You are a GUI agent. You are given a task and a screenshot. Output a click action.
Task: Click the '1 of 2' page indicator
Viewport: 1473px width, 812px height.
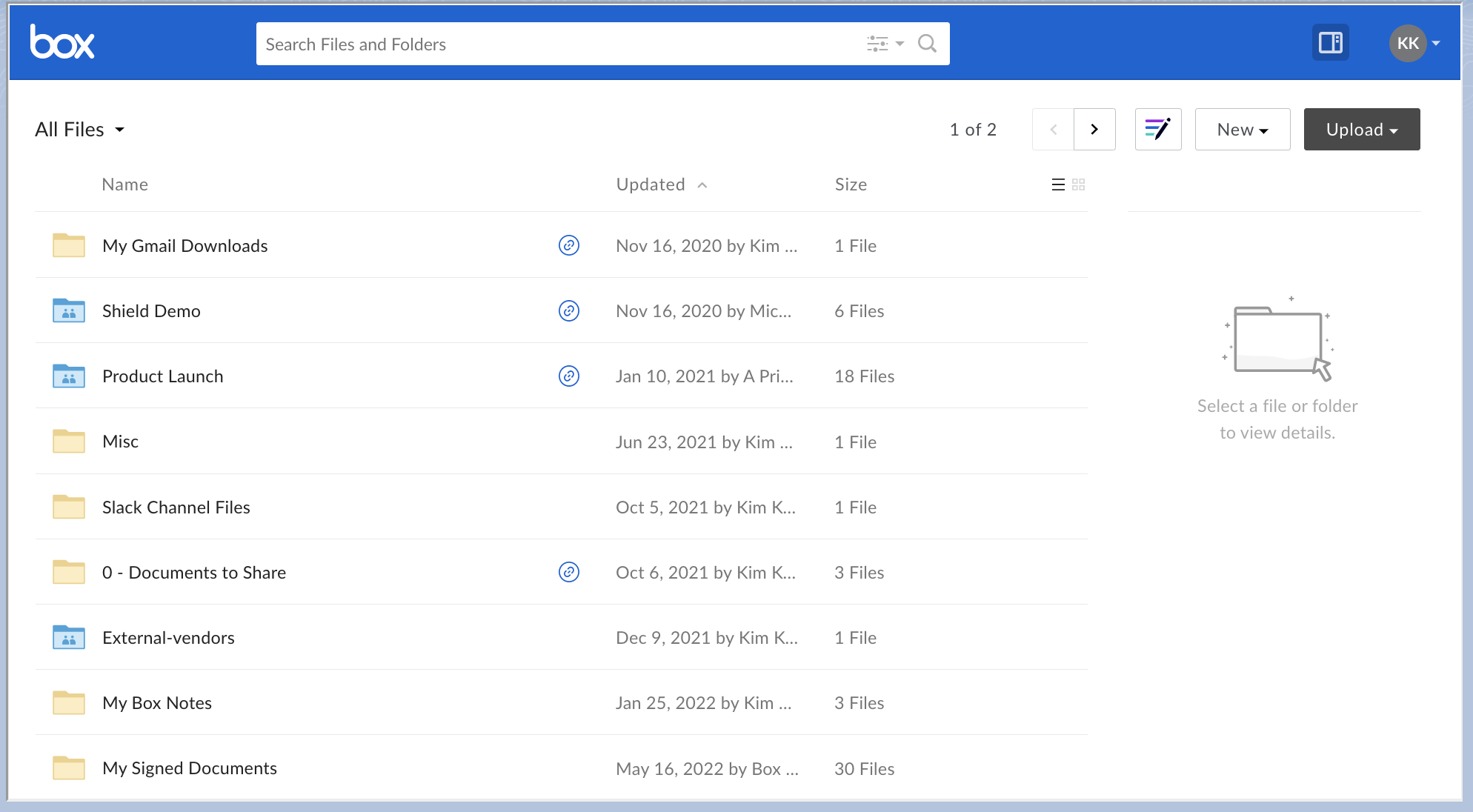pos(973,130)
